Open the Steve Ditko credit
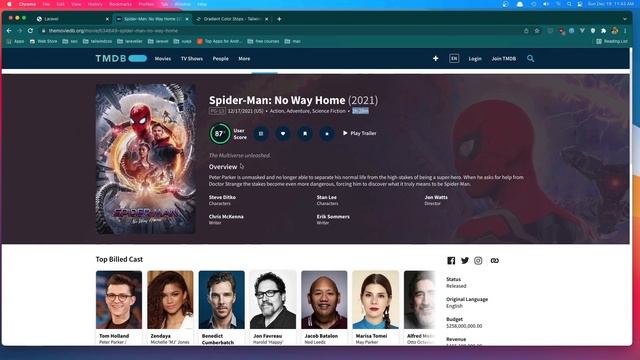 point(222,197)
